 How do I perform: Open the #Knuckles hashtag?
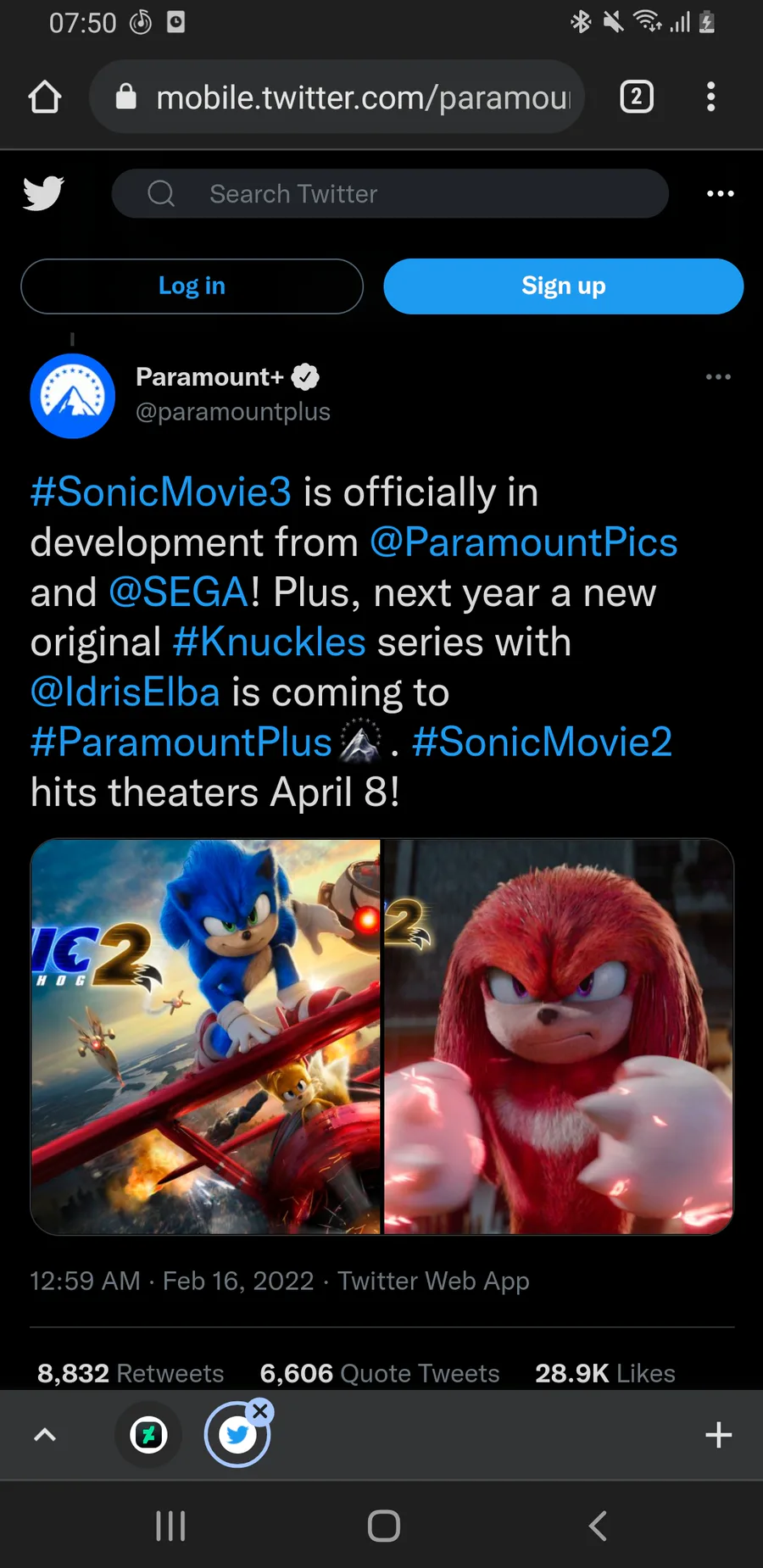click(270, 642)
